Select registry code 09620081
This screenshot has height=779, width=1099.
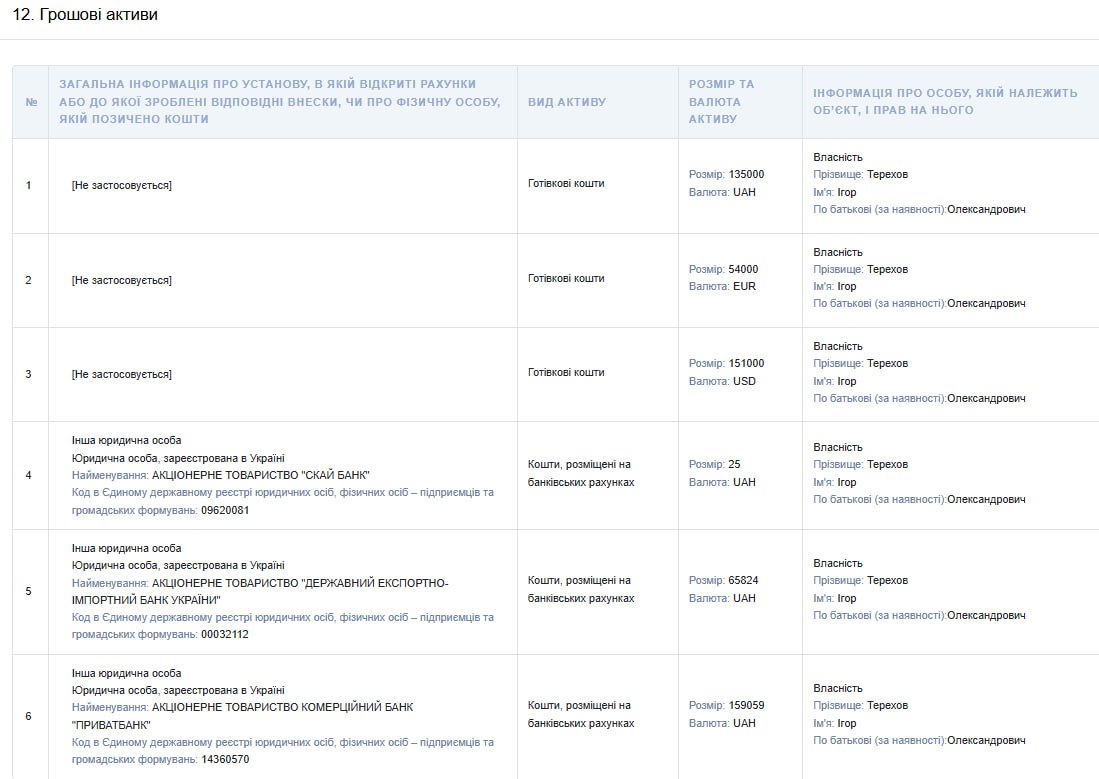click(225, 510)
